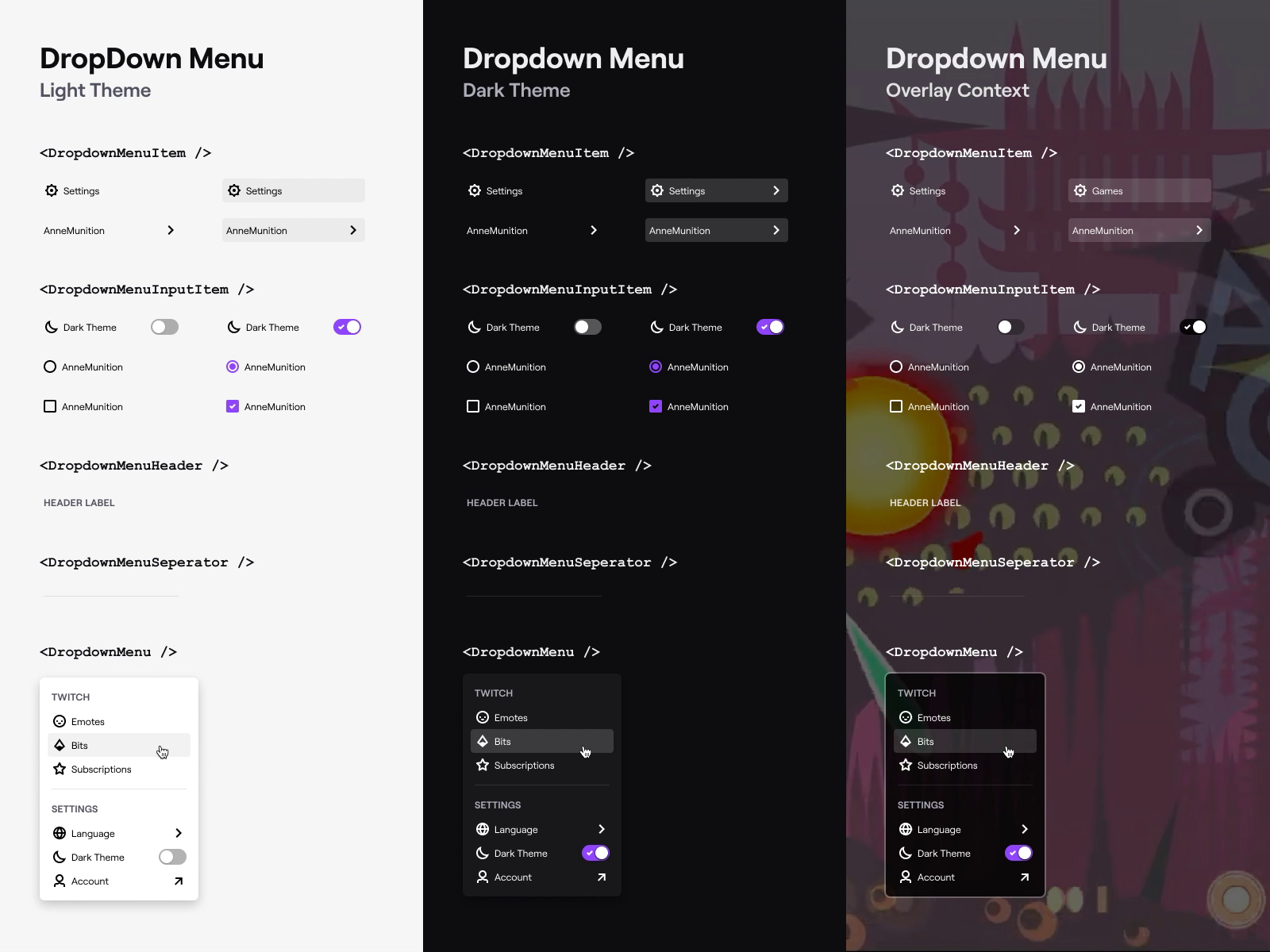Select Account item in dark theme dropdown menu

pyautogui.click(x=542, y=877)
